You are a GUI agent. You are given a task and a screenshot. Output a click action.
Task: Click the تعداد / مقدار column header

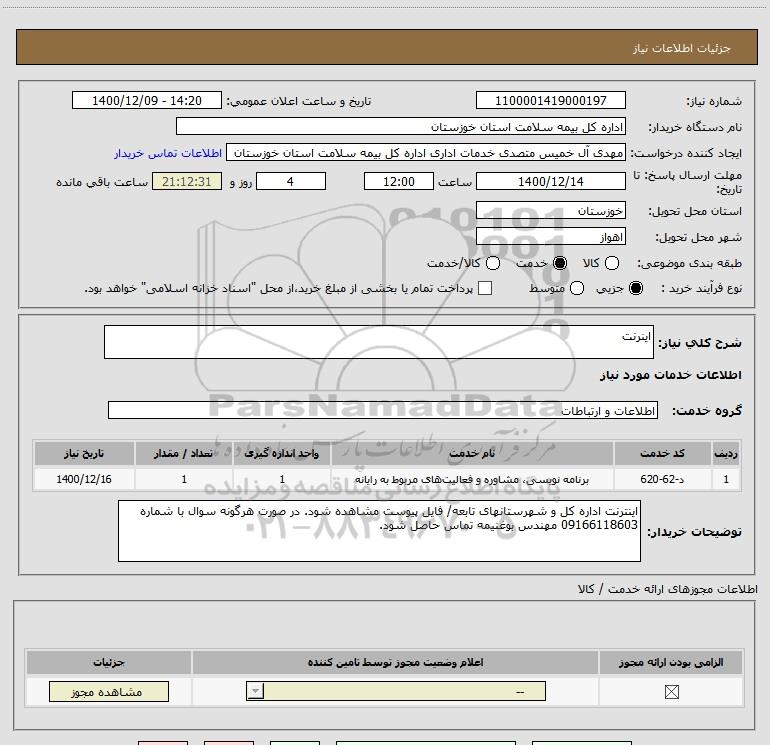(x=184, y=453)
